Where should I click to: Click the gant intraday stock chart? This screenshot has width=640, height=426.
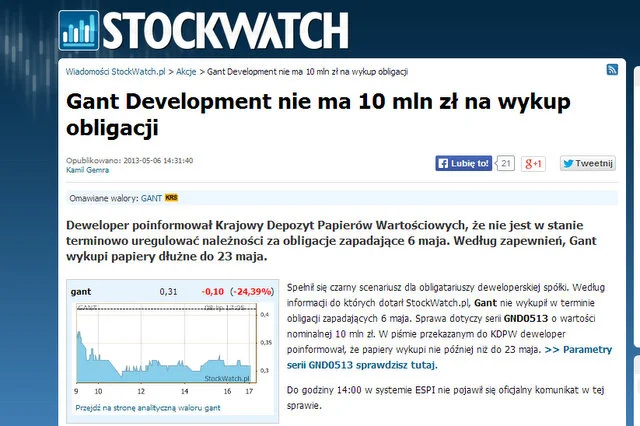coord(167,343)
